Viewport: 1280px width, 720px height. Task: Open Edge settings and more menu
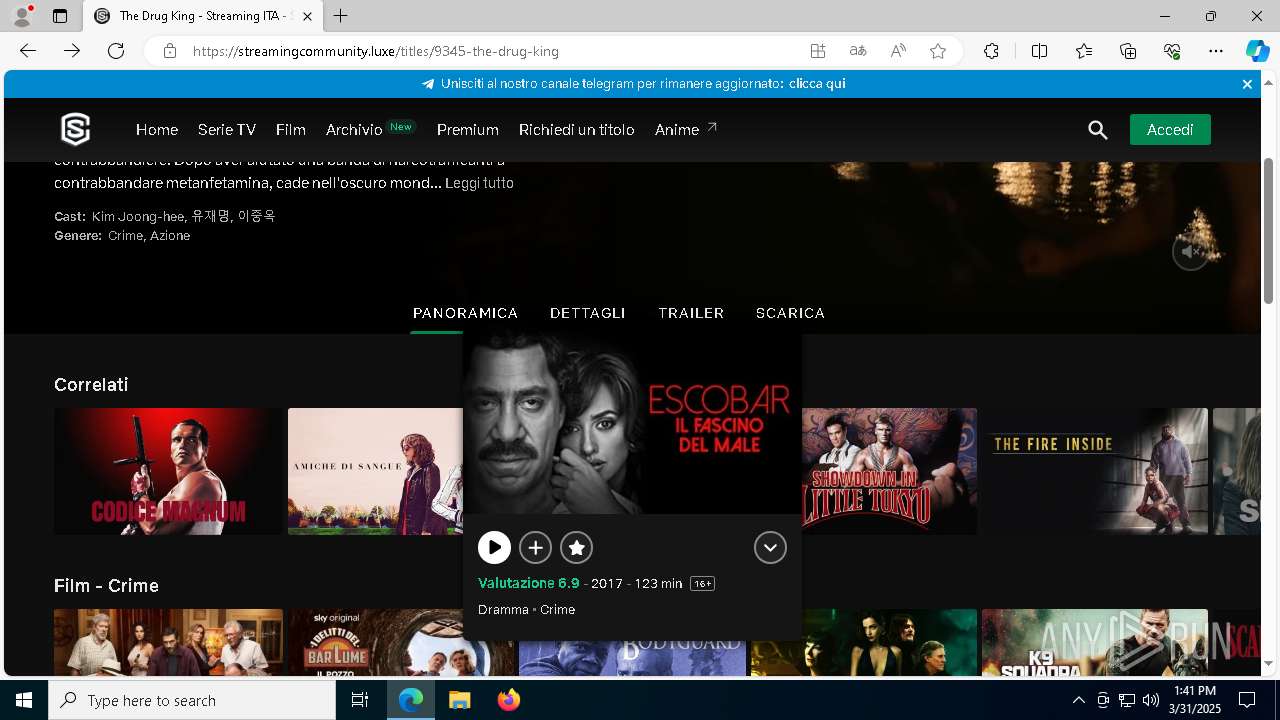pos(1216,51)
